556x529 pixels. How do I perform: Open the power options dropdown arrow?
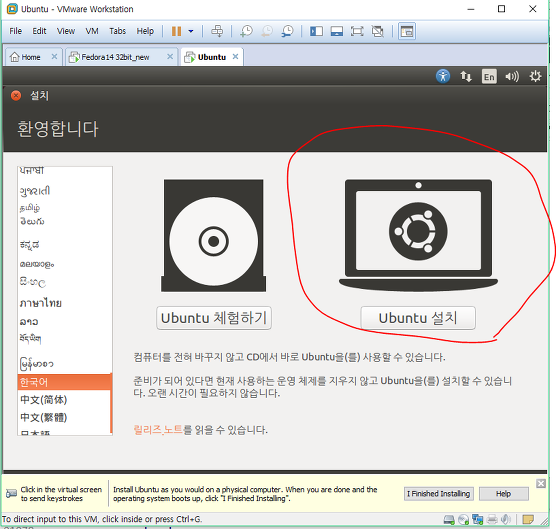[191, 31]
